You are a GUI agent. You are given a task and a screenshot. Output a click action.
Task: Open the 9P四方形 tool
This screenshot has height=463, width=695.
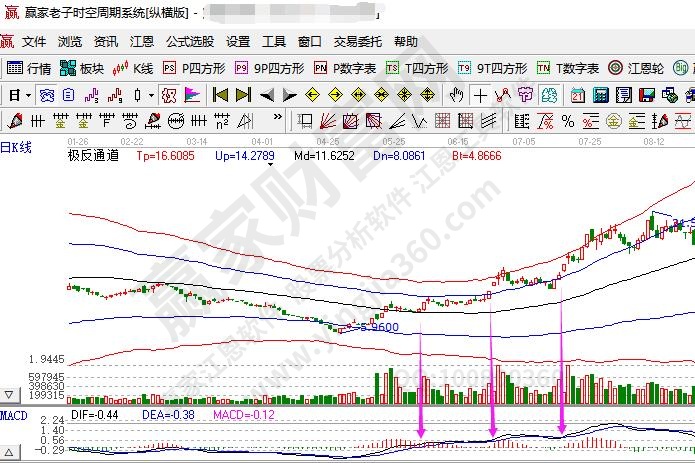point(269,68)
